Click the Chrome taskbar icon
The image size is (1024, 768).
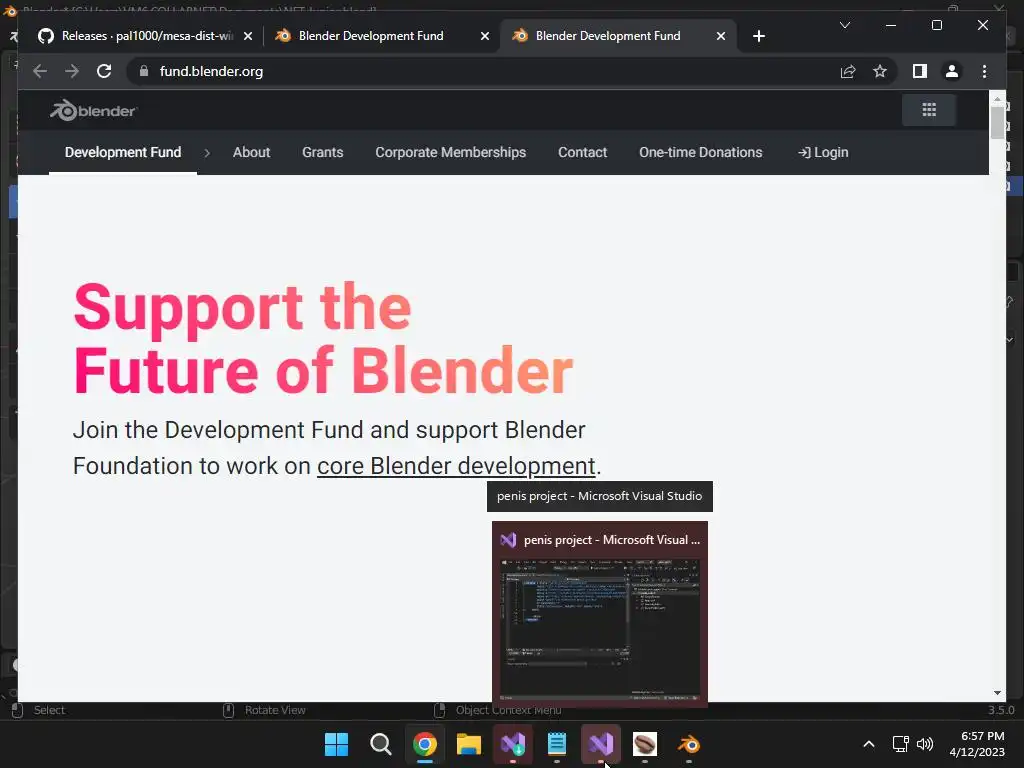click(x=424, y=744)
